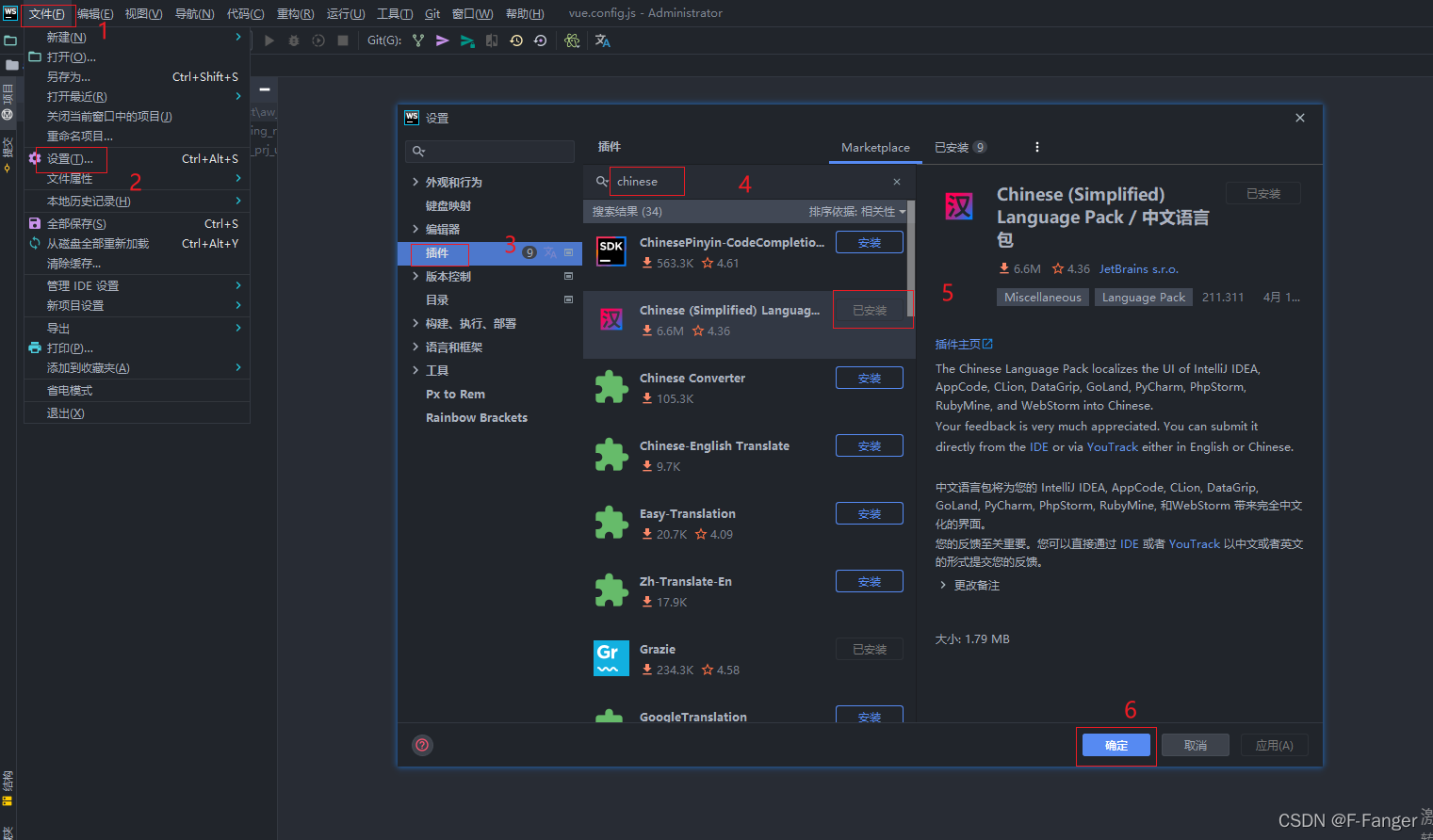1433x840 pixels.
Task: Click the help question mark icon
Action: coord(422,745)
